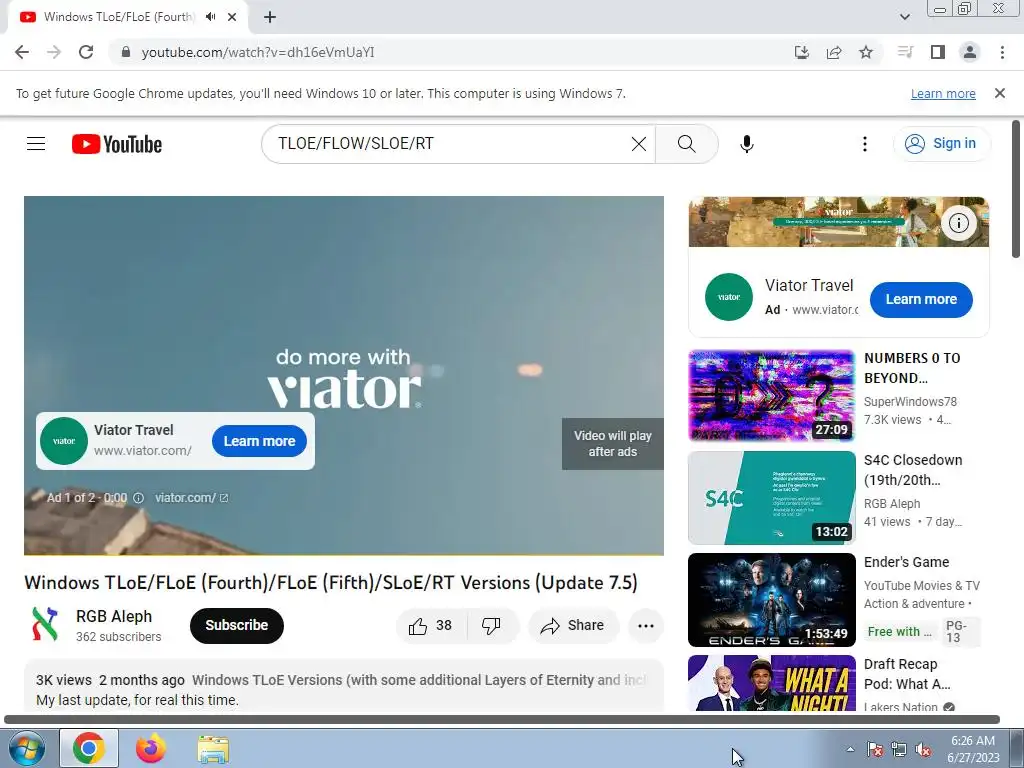The height and width of the screenshot is (768, 1024).
Task: Open YouTube settings three-dot menu
Action: pos(865,144)
